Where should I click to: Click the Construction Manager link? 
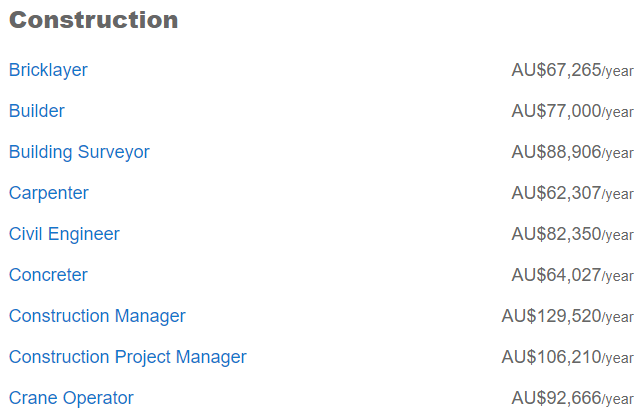click(x=97, y=316)
